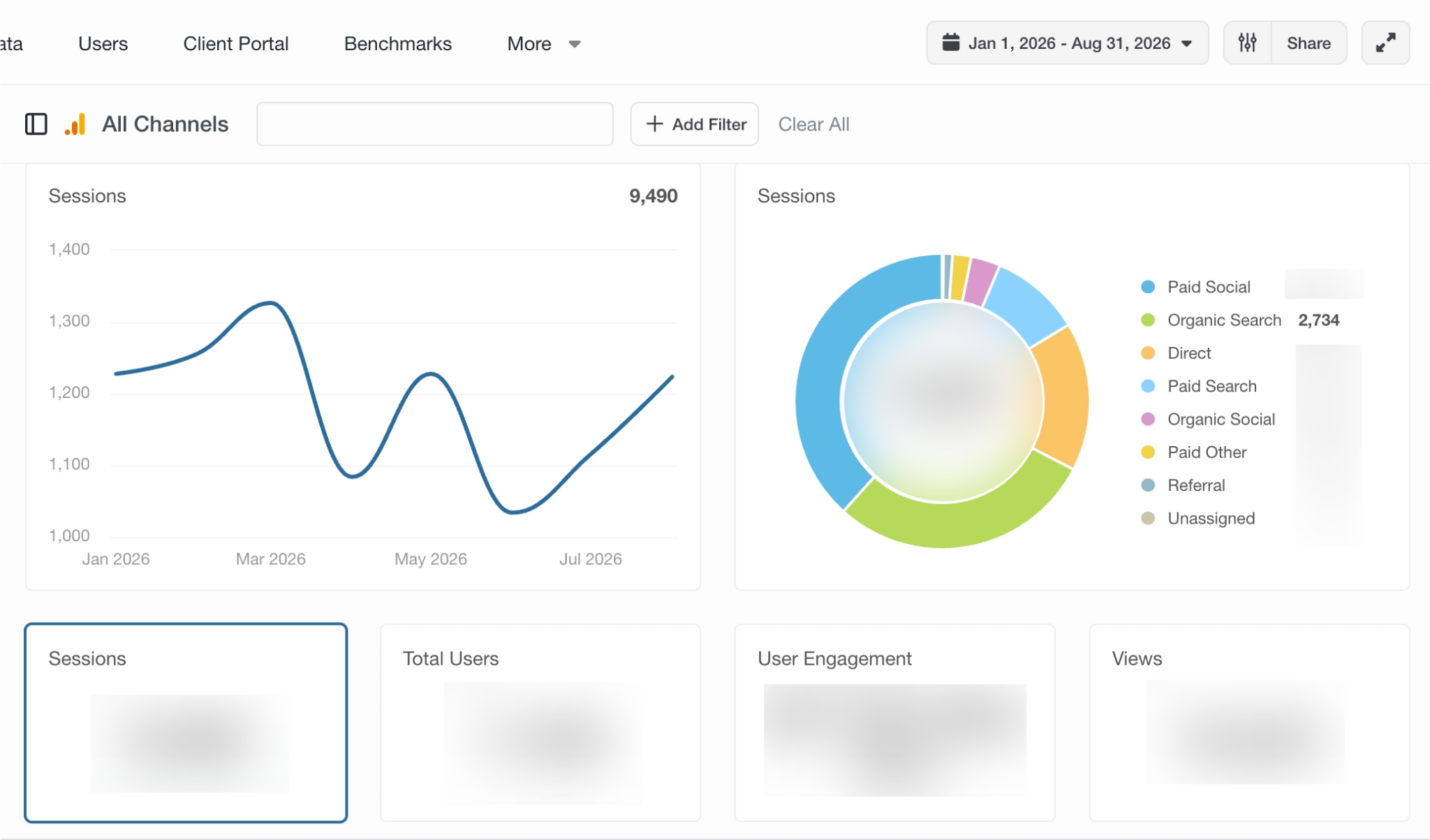
Task: Click the Share button
Action: (x=1309, y=43)
